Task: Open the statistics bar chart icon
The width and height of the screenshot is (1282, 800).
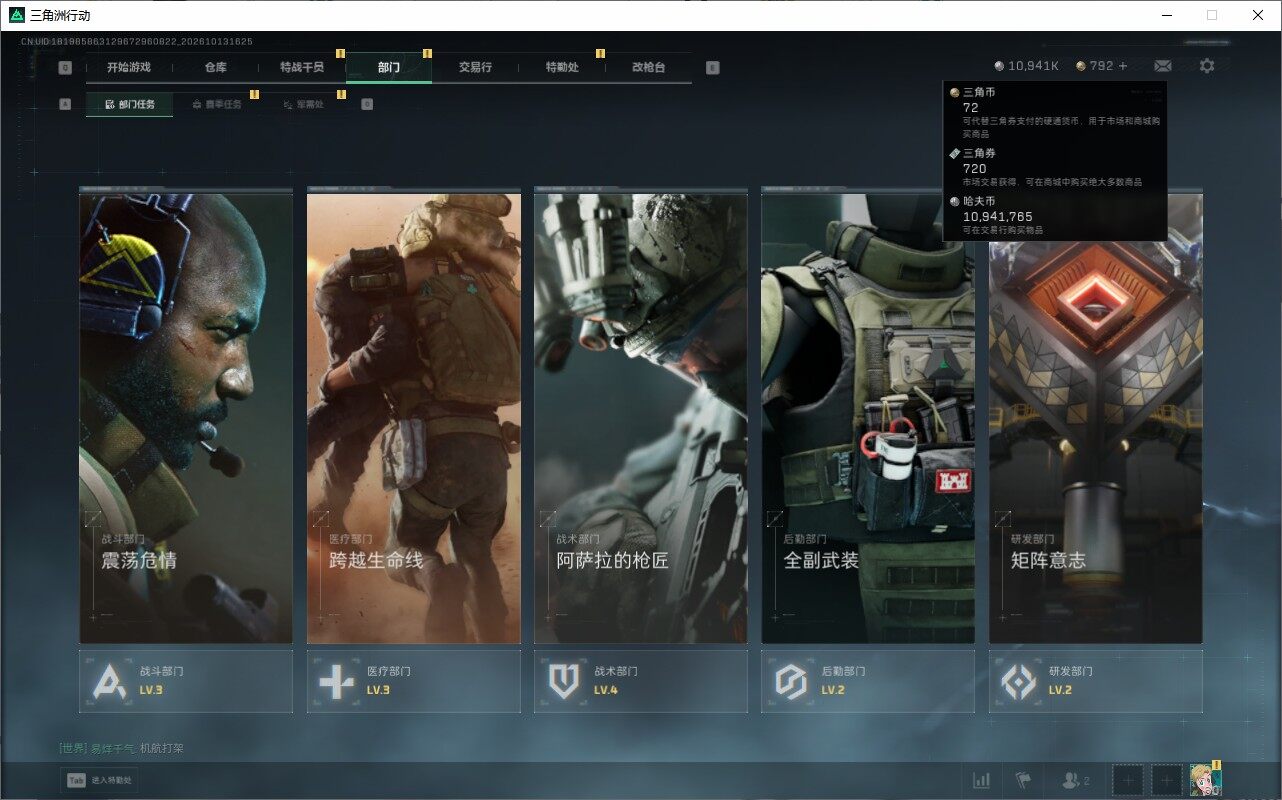Action: pos(982,780)
